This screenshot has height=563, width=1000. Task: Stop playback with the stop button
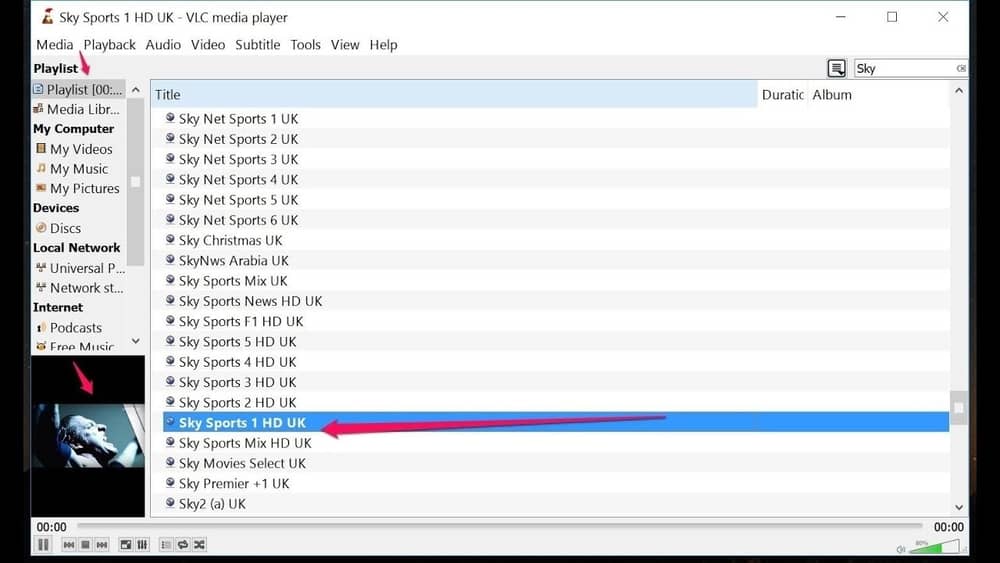[85, 545]
